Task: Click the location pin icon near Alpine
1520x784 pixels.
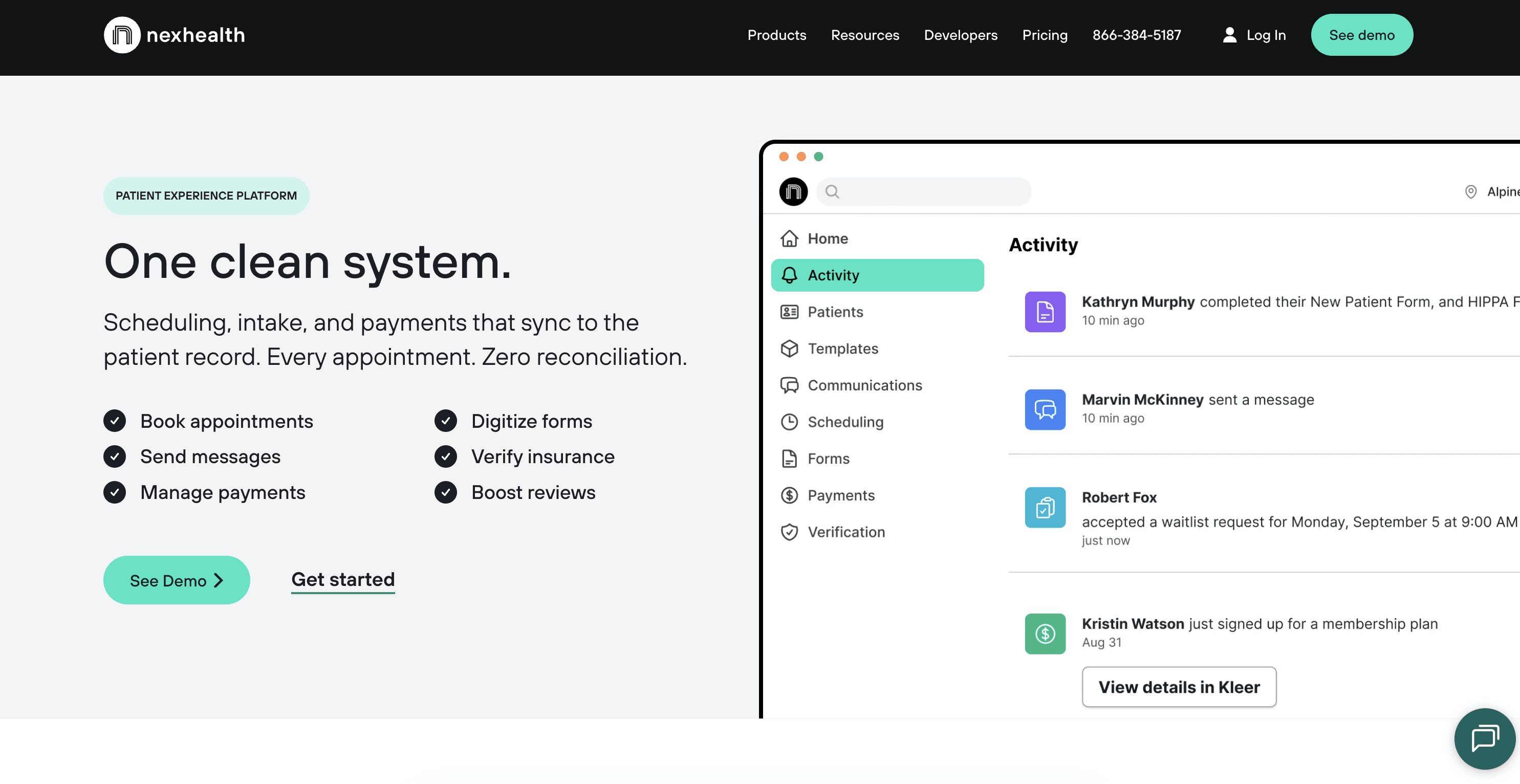Action: [1471, 192]
